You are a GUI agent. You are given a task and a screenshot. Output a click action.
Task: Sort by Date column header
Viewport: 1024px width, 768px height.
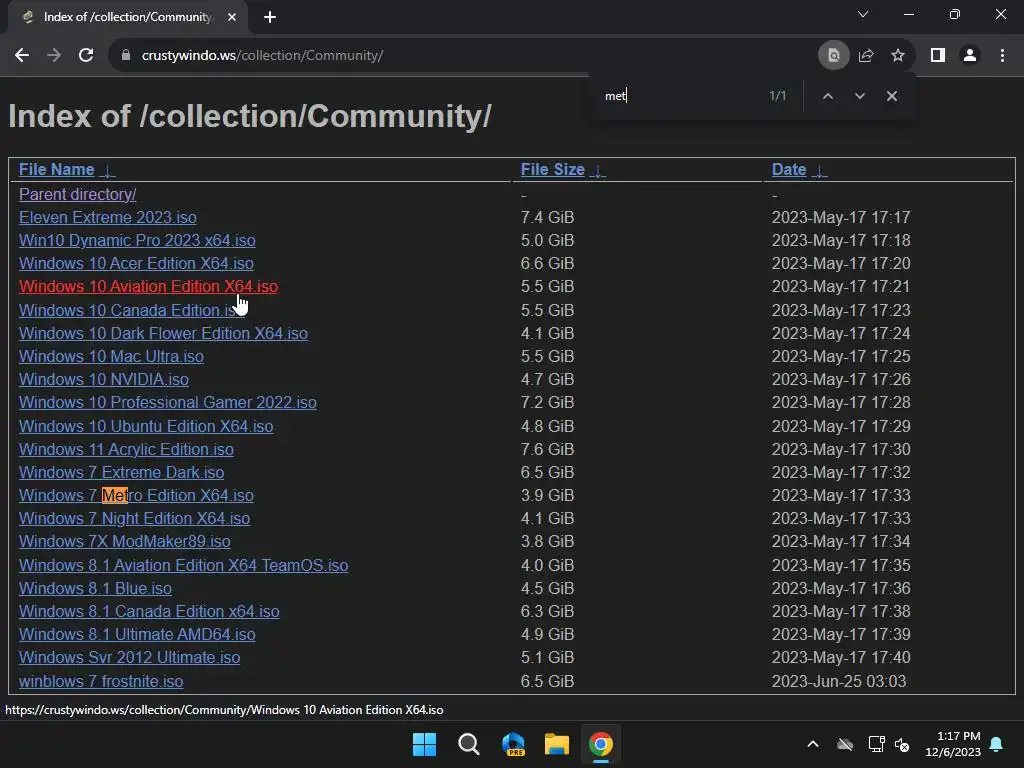pos(789,170)
